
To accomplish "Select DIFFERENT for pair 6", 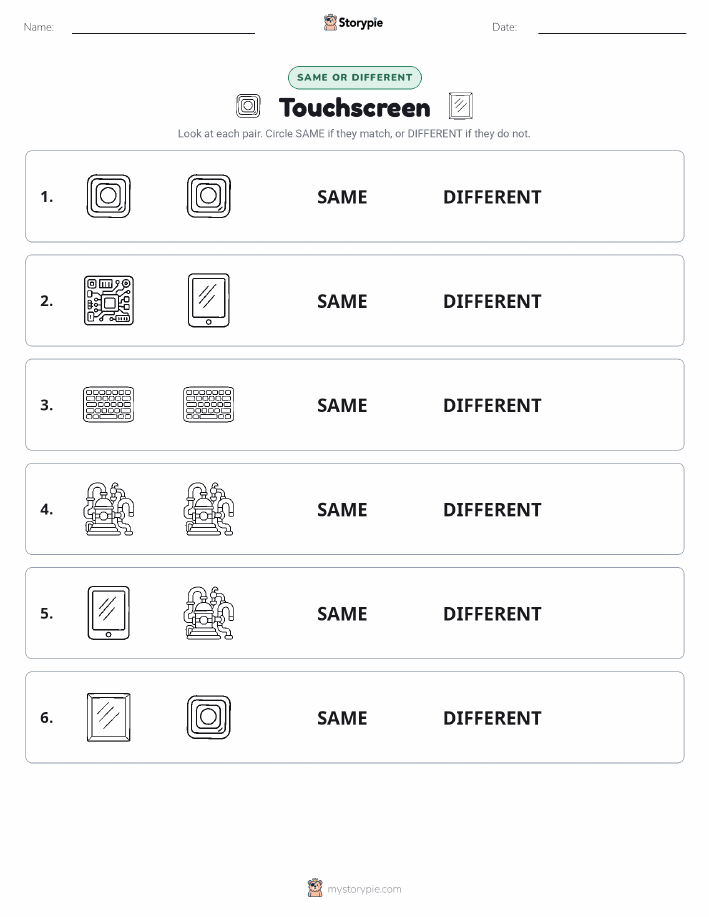I will pos(492,718).
